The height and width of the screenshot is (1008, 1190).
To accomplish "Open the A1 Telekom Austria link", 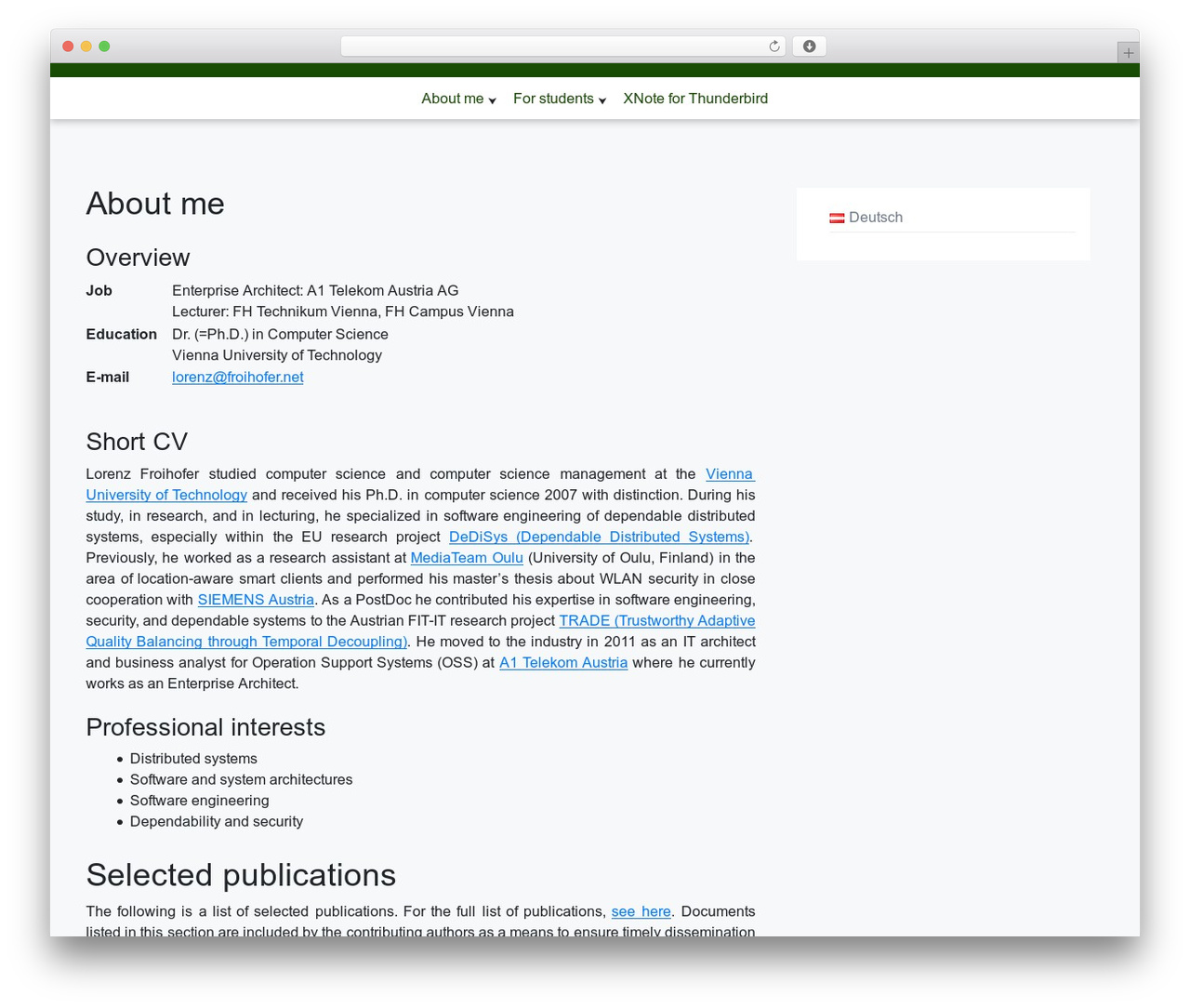I will 563,662.
